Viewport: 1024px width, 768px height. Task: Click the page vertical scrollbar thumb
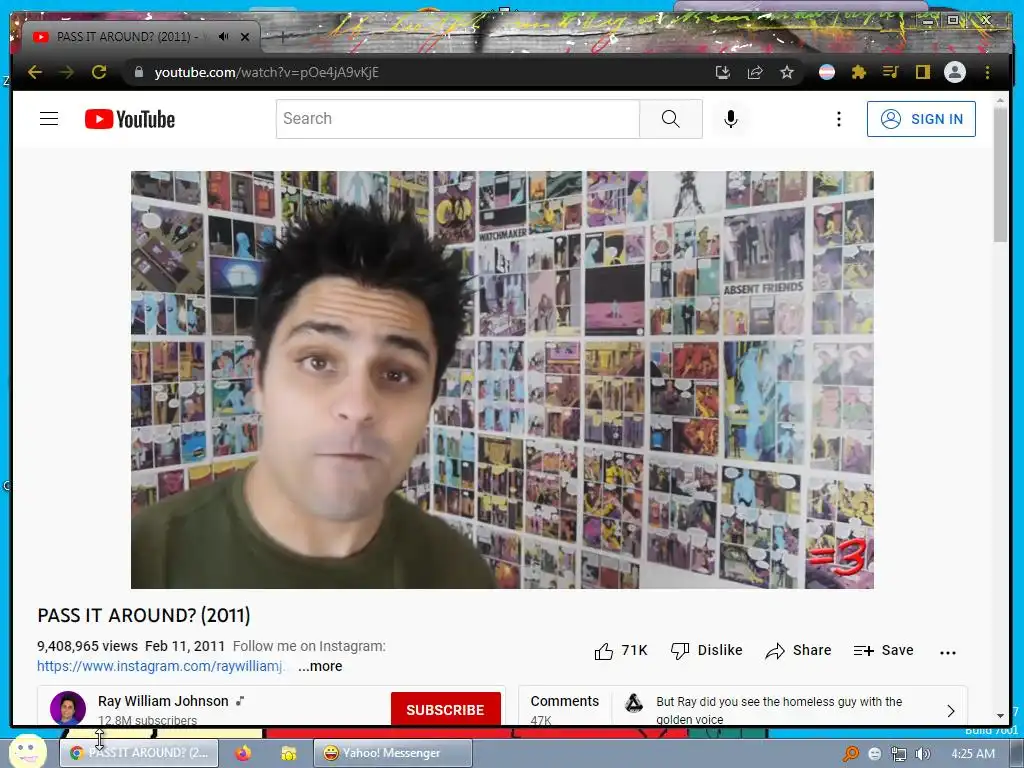click(1000, 173)
